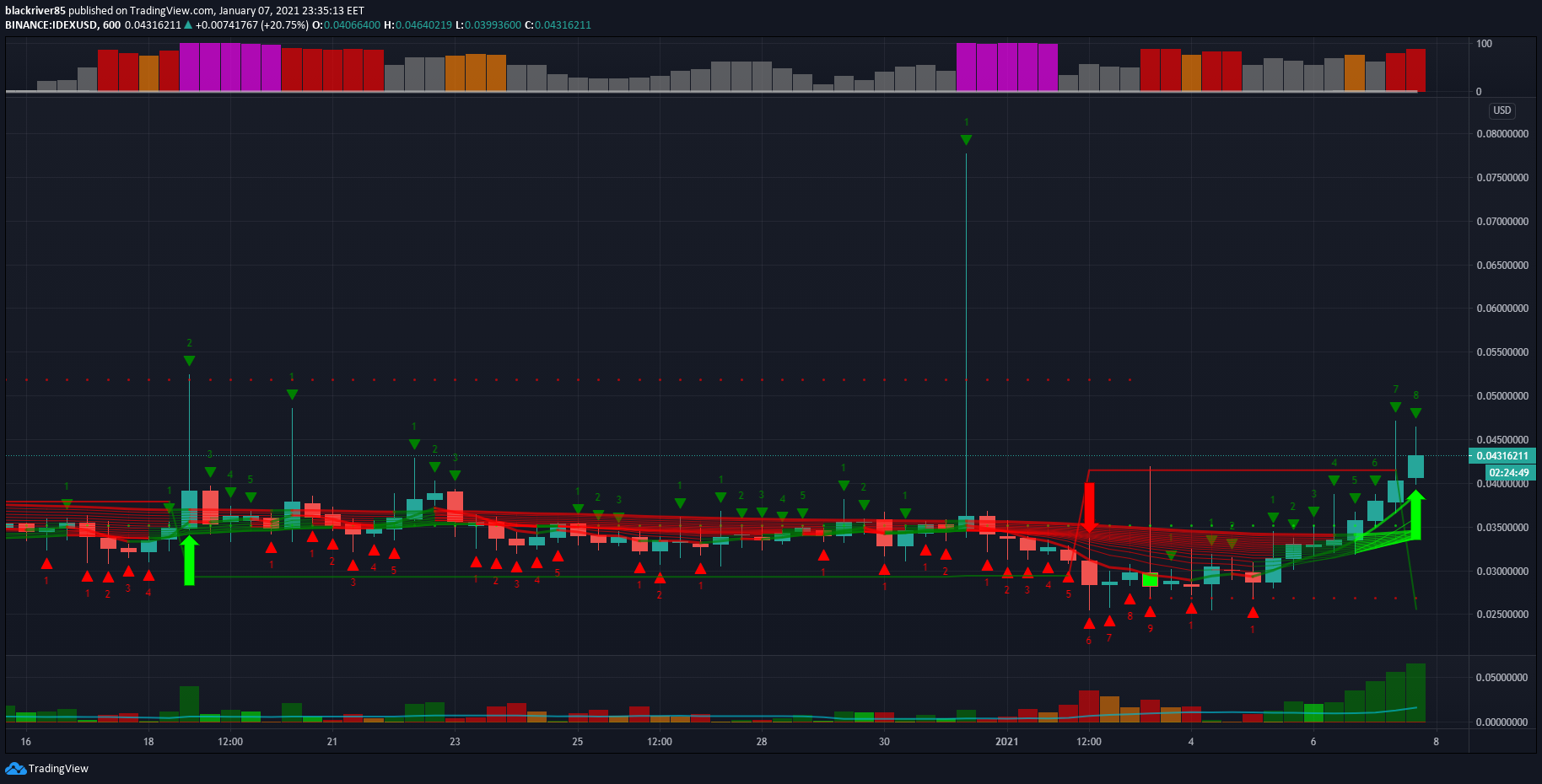Click the TradingView cloud logo icon
Screen dimensions: 1542x784
15,768
